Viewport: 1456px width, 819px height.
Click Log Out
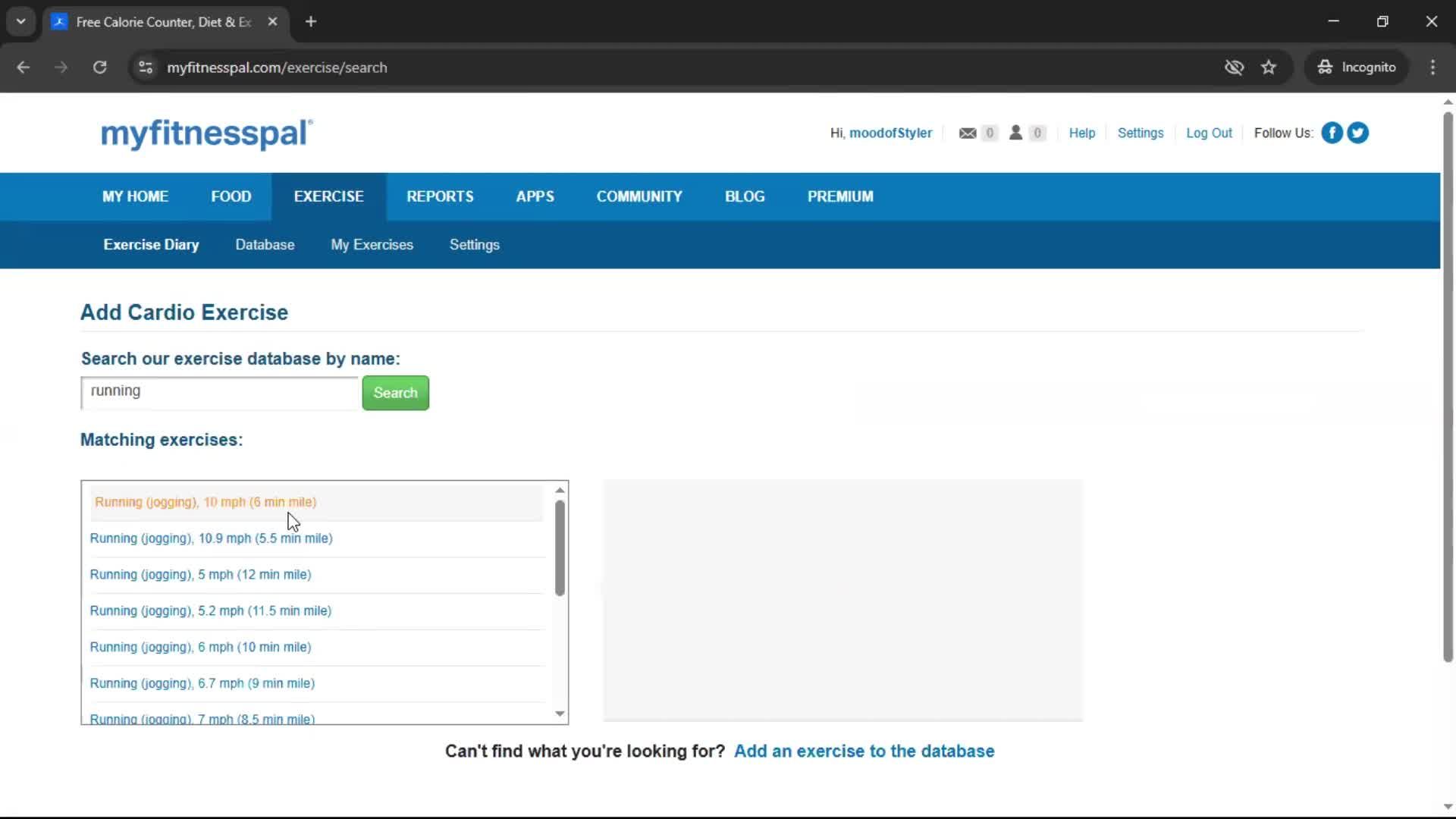pyautogui.click(x=1209, y=133)
